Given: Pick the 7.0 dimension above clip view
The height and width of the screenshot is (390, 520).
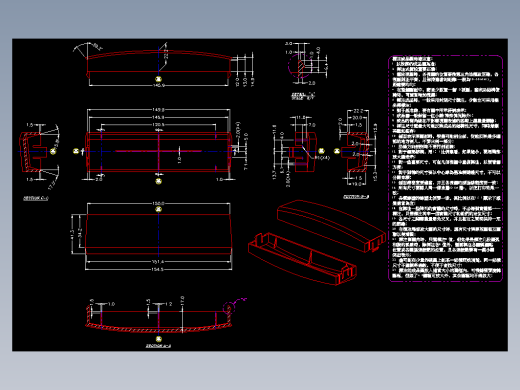Looking at the screenshot, I should coord(312,125).
